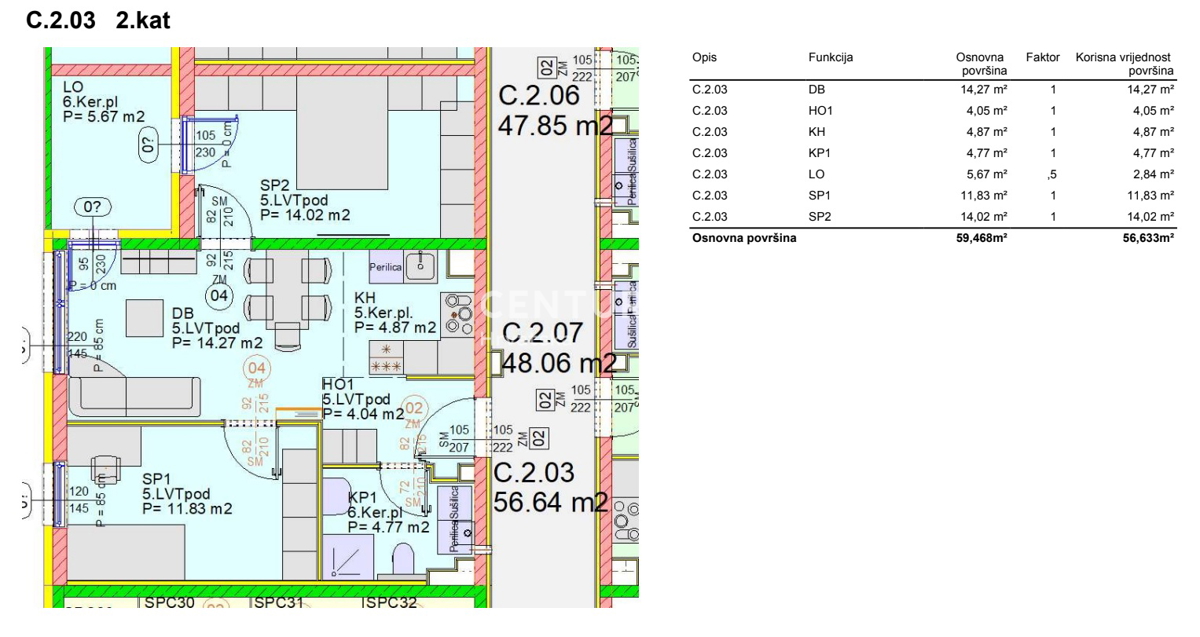Screen dimensions: 1200x637
Task: Click the Perilica sink symbol in the kitchen
Action: [x=425, y=263]
